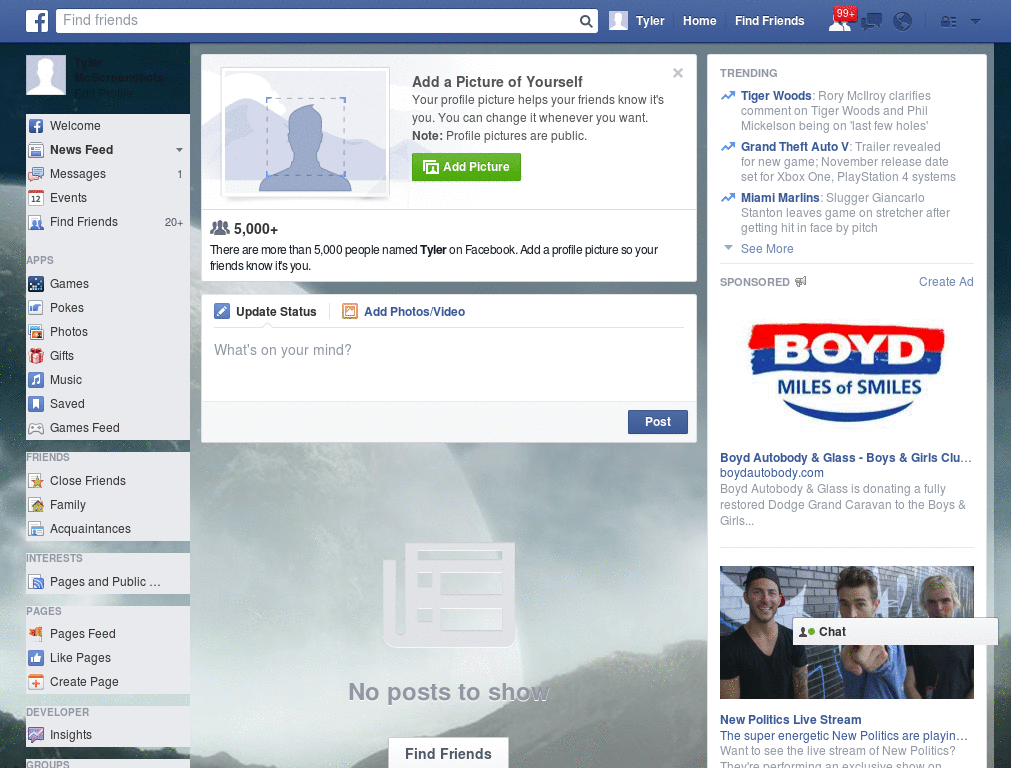1024x768 pixels.
Task: Open privacy shortcuts lock icon
Action: point(948,22)
